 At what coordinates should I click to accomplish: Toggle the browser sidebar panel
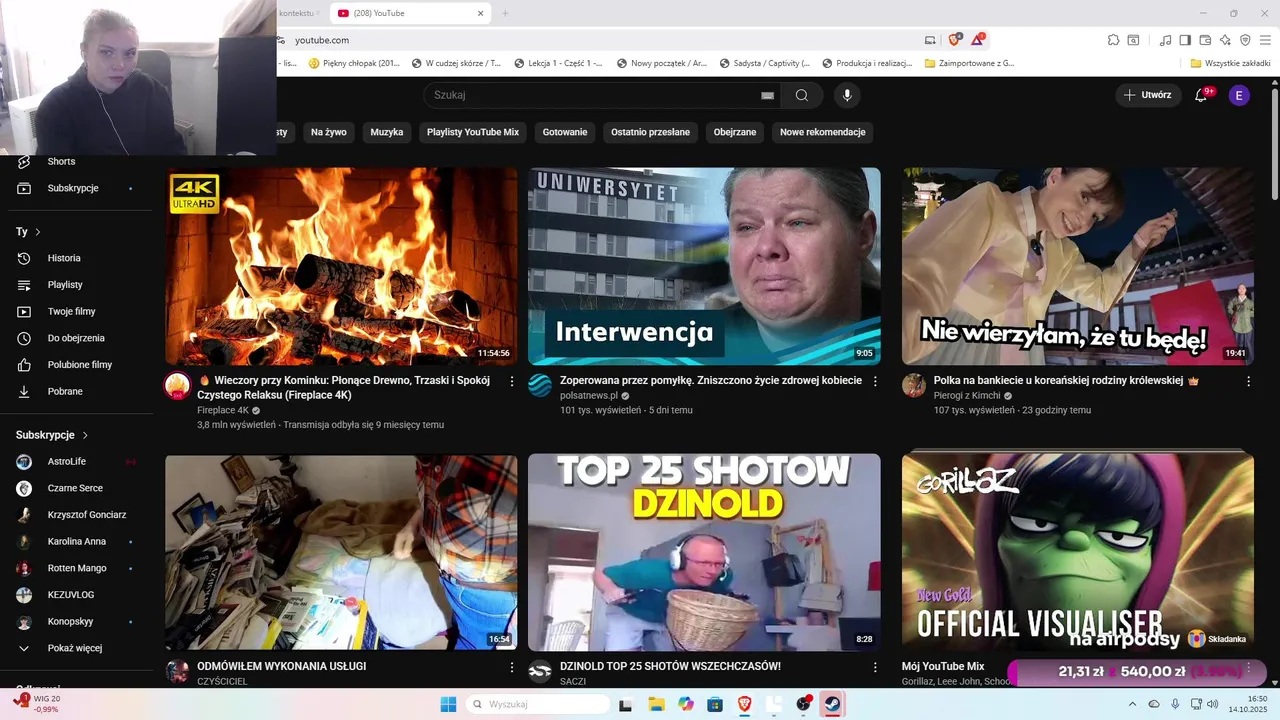point(1185,40)
